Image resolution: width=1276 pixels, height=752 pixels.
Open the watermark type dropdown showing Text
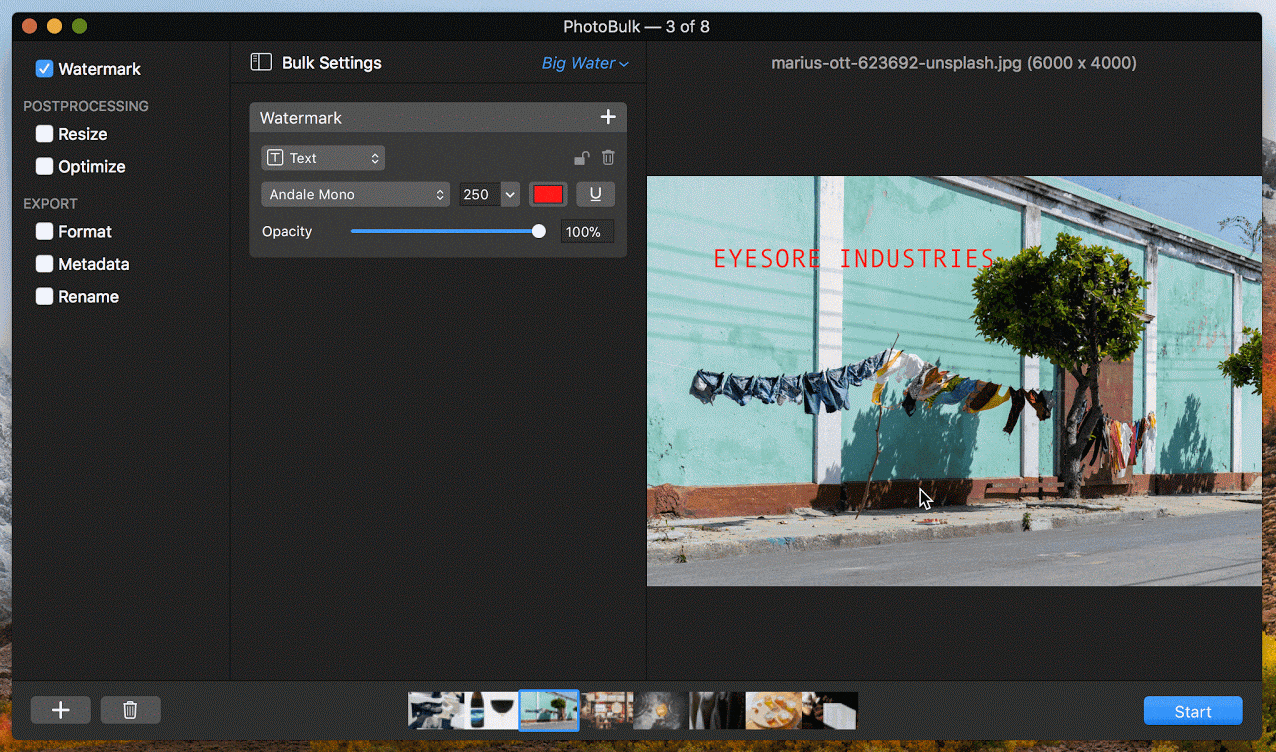coord(323,158)
